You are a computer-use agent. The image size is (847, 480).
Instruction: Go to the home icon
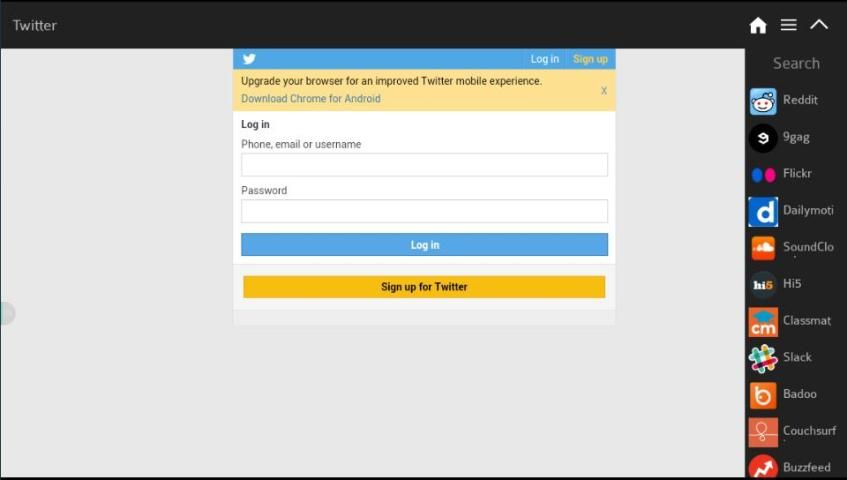point(758,25)
